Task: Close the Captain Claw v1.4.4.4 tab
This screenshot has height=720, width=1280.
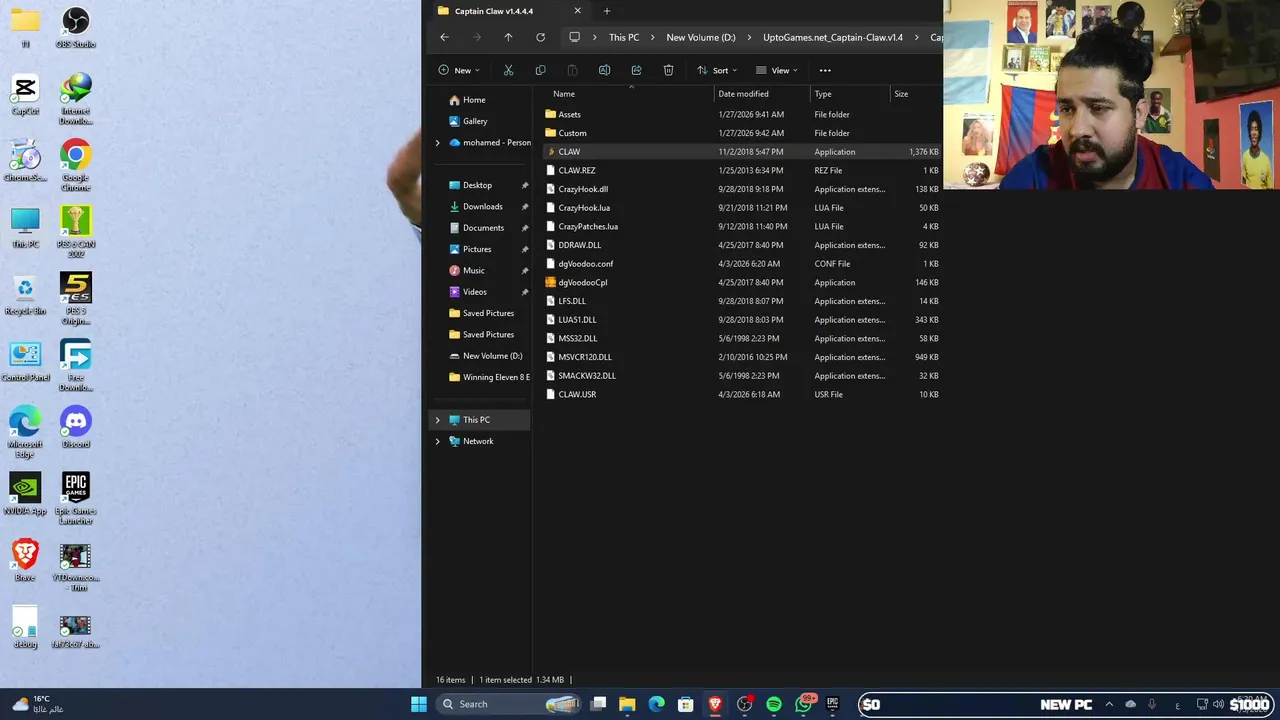Action: point(577,11)
